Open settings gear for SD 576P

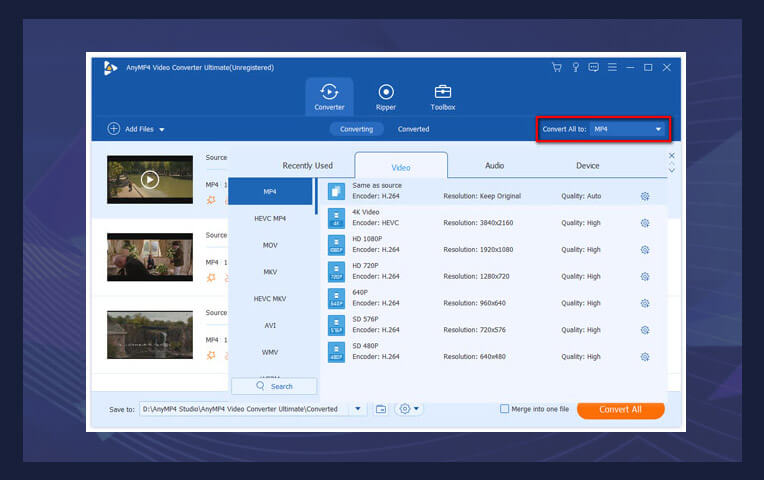645,330
